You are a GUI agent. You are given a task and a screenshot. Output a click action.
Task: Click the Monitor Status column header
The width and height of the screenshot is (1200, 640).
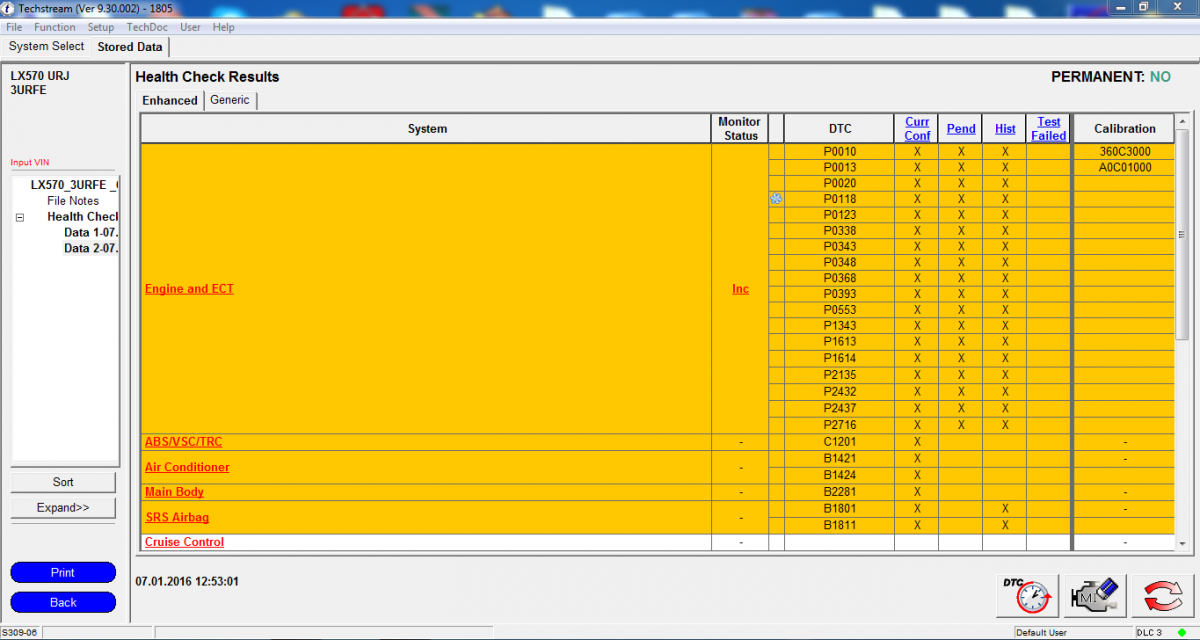(x=740, y=129)
